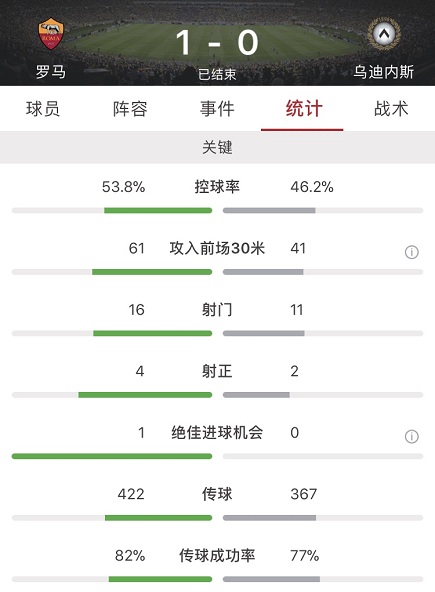Screen dimensions: 435x592
Task: Tap the 已结束 match status text
Action: click(x=217, y=74)
